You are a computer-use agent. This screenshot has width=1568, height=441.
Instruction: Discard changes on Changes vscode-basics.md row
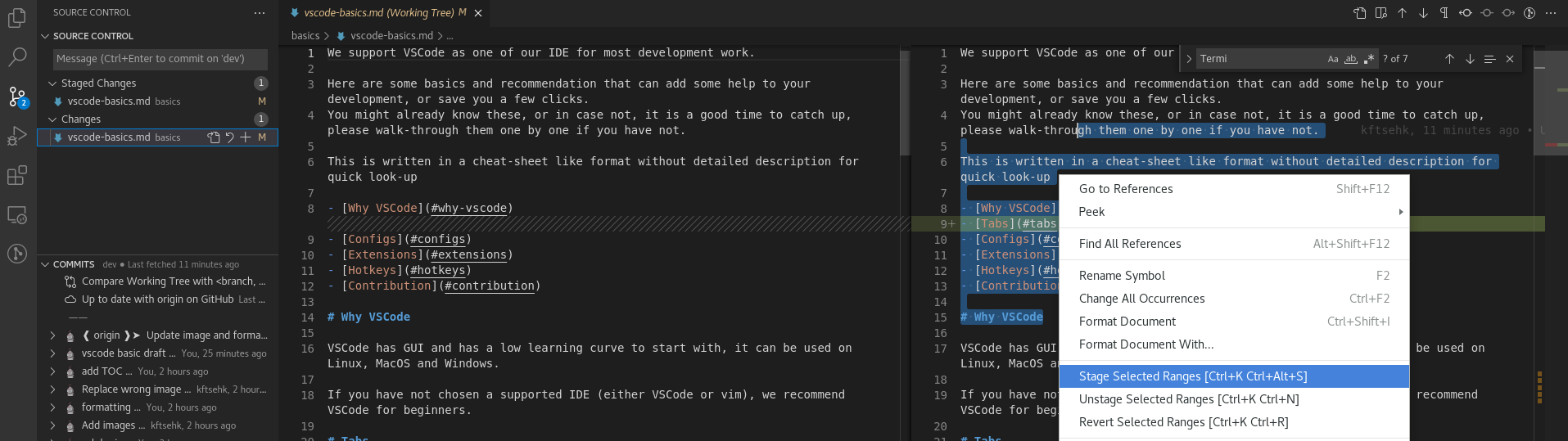pos(229,137)
